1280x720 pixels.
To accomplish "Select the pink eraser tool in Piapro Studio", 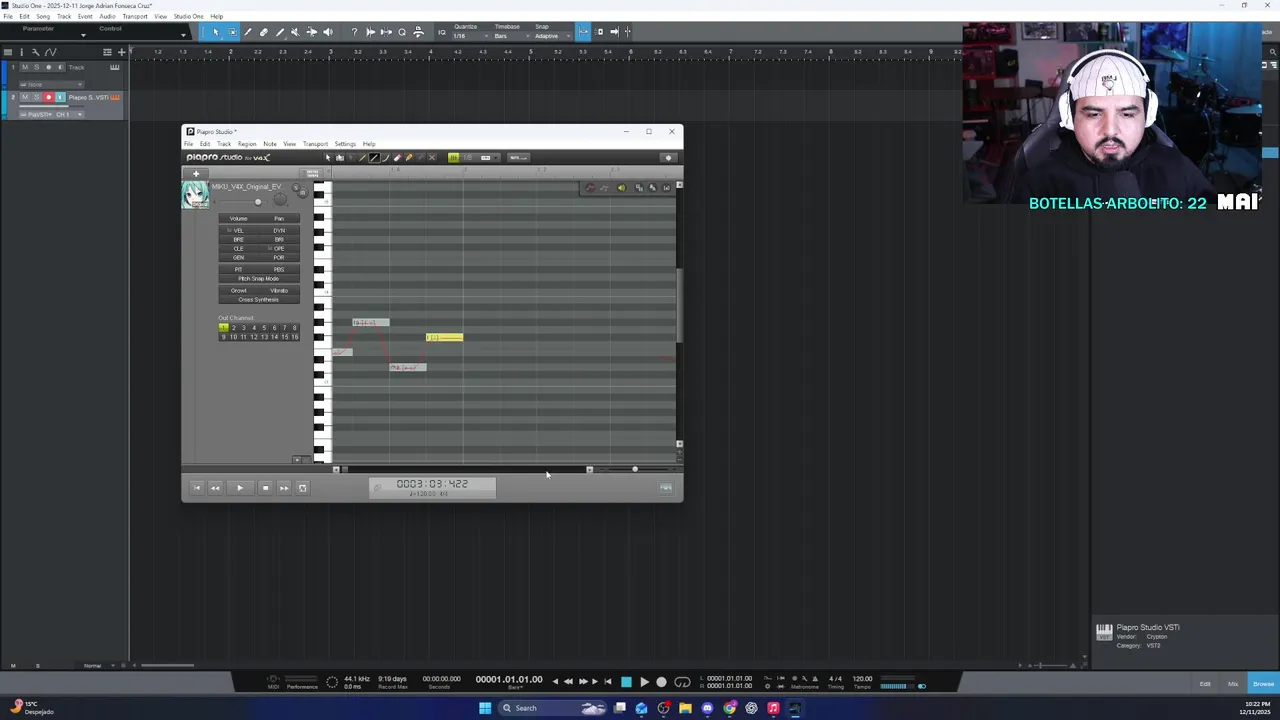I will 397,157.
